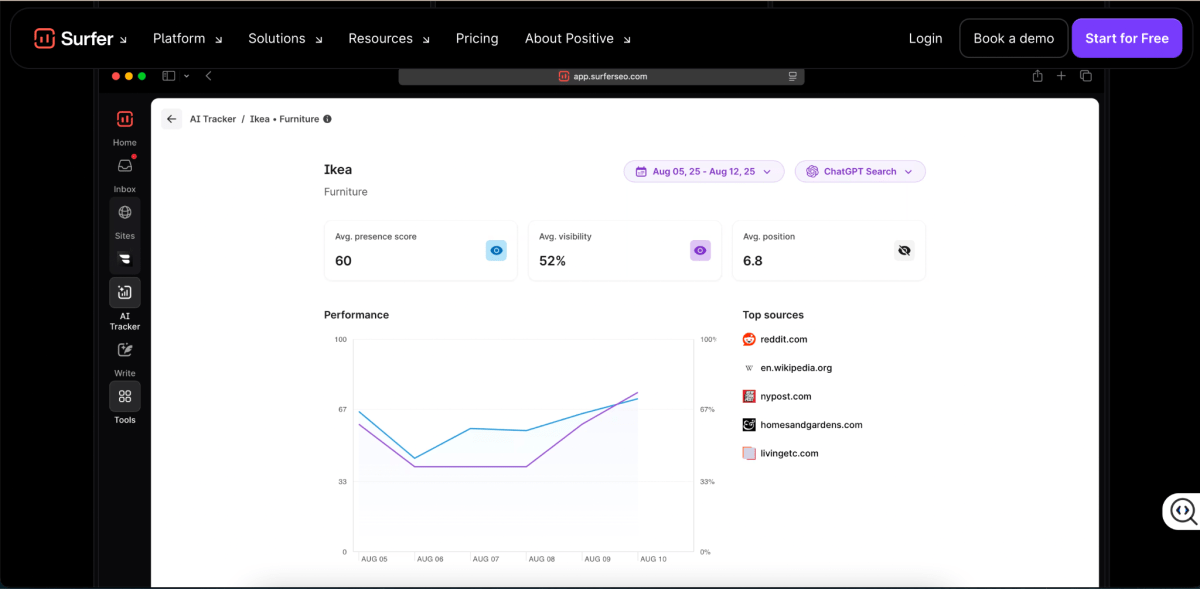Click the AUG 09 label on chart axis
1200x589 pixels.
[598, 559]
